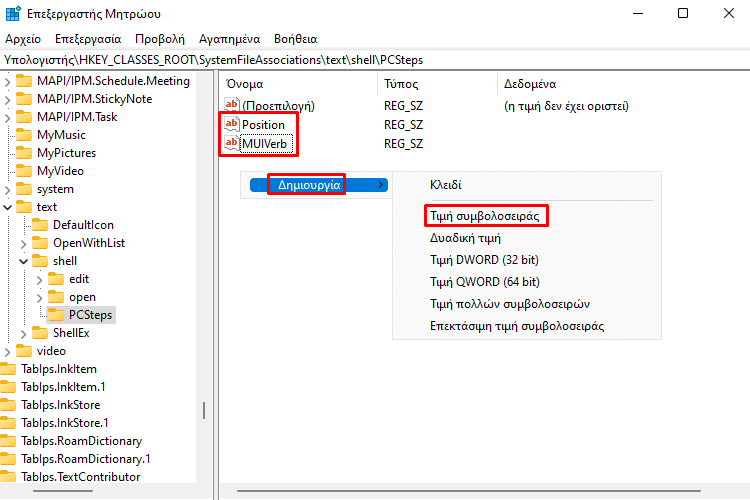Click the shell key folder icon
The height and width of the screenshot is (500, 750).
[x=40, y=261]
